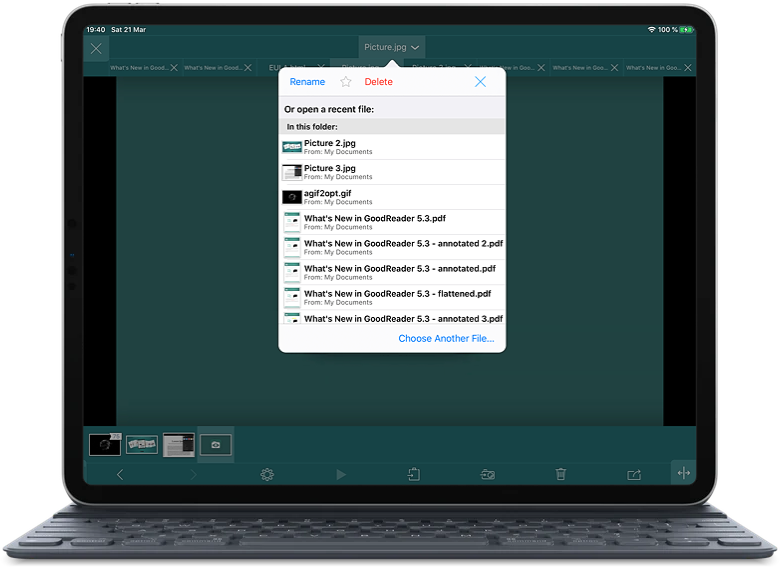Click the Wi-Fi icon in the status bar
This screenshot has width=780, height=567.
tap(651, 30)
